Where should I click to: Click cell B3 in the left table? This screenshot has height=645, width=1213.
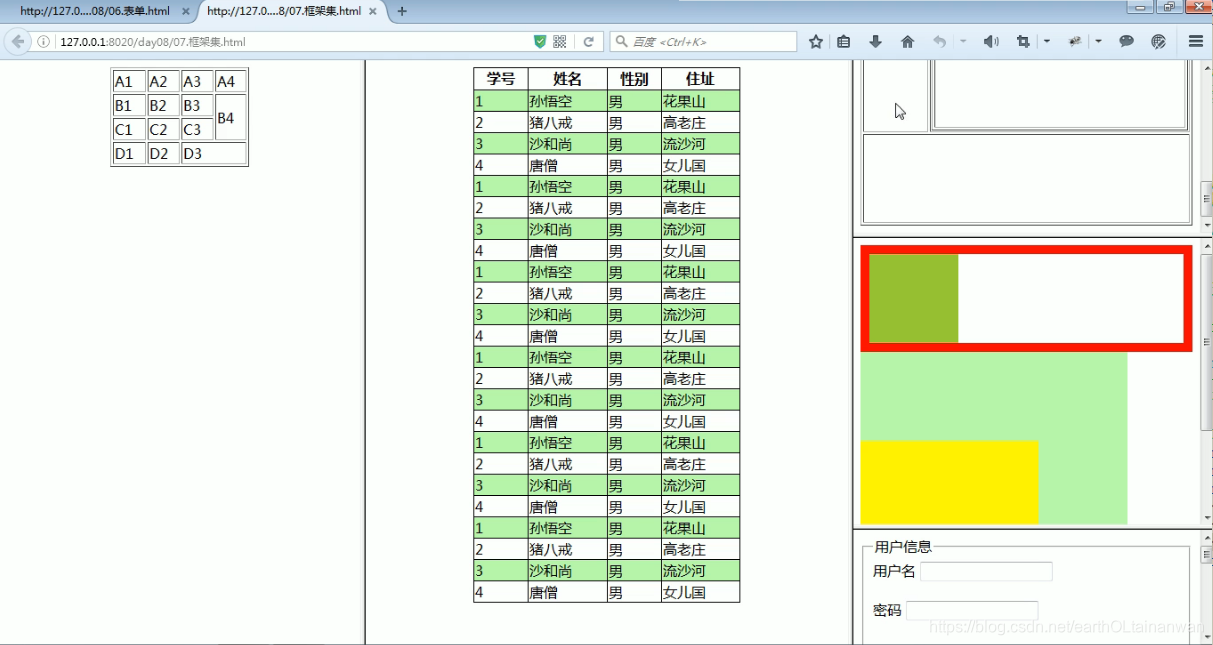click(x=197, y=105)
